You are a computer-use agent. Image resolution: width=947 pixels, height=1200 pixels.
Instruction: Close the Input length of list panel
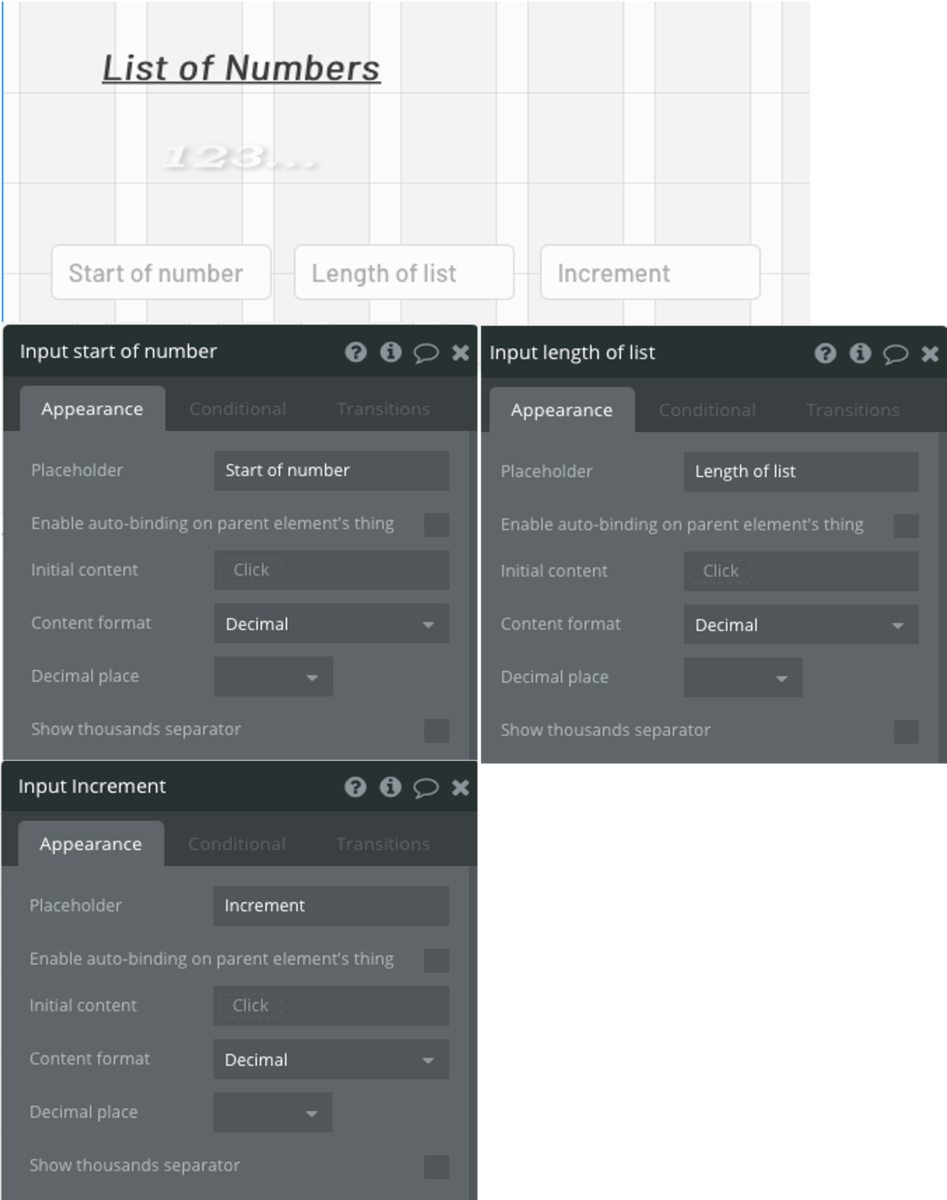tap(929, 353)
